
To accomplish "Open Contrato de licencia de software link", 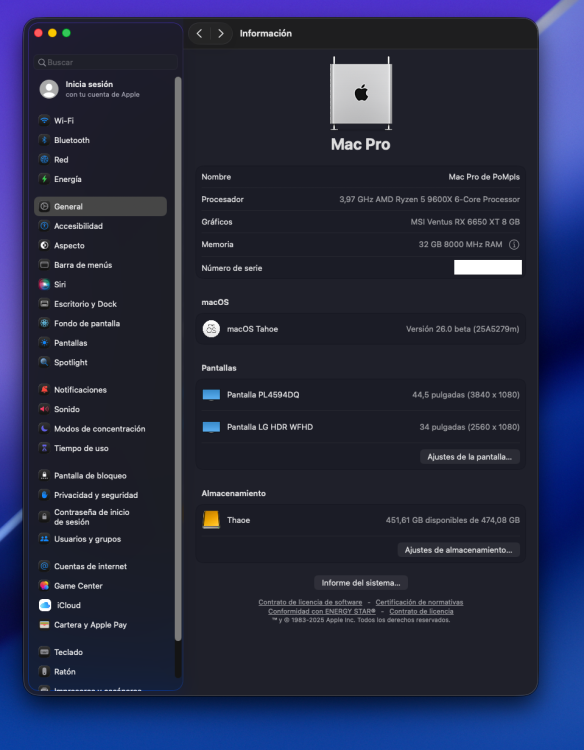I will click(310, 602).
